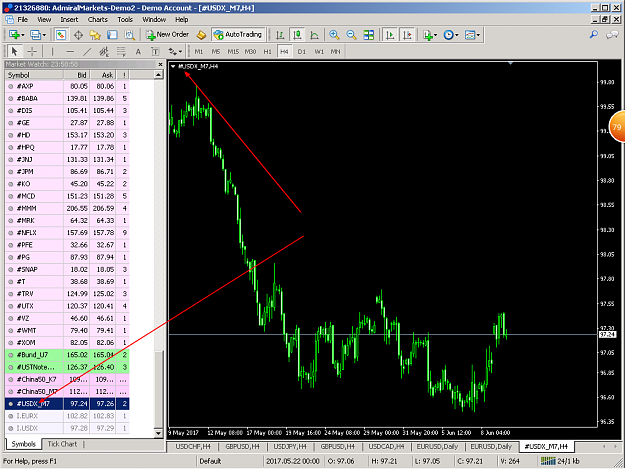Switch timeframe to M15

point(233,51)
